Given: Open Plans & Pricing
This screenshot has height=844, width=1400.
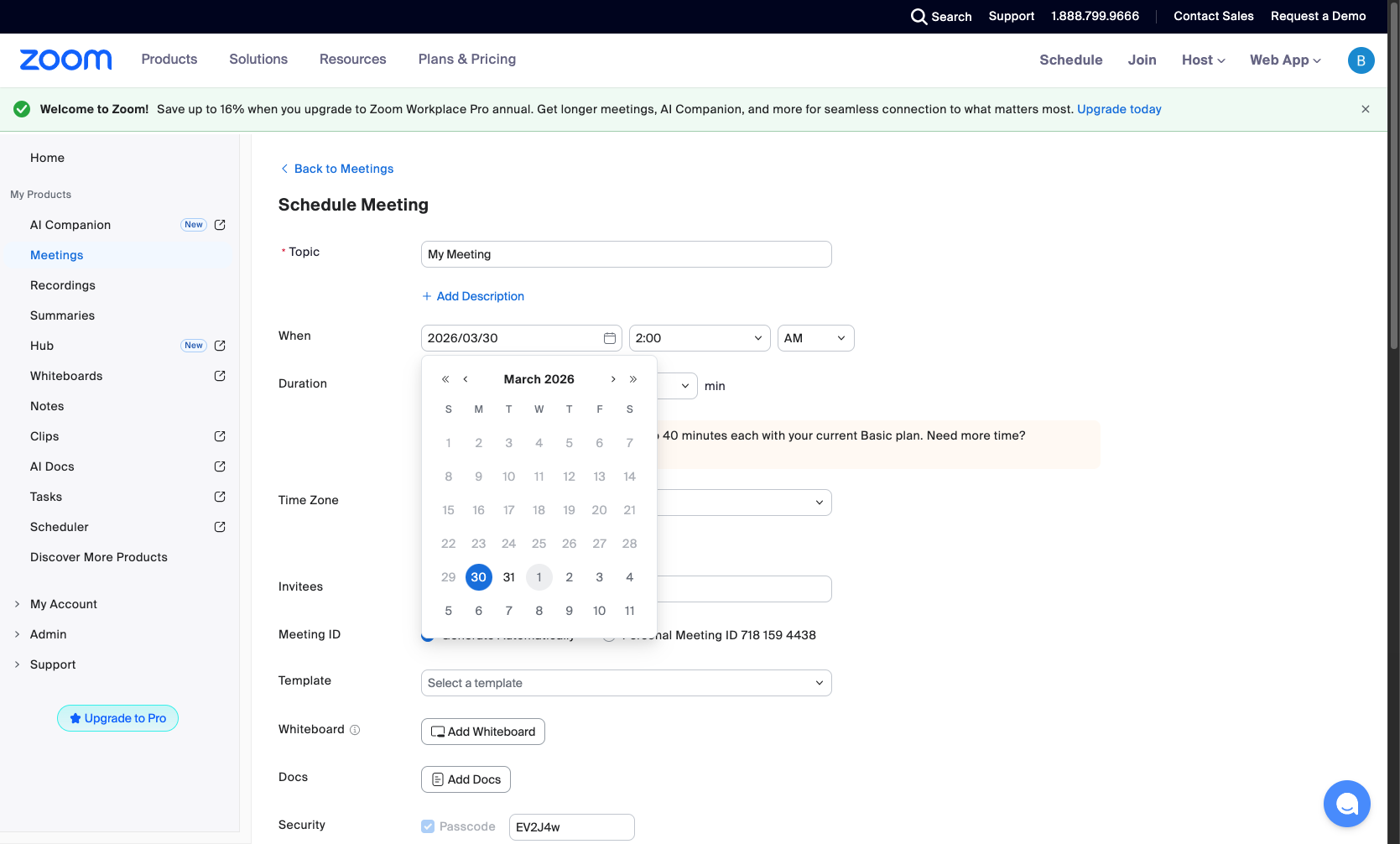Looking at the screenshot, I should pyautogui.click(x=467, y=60).
